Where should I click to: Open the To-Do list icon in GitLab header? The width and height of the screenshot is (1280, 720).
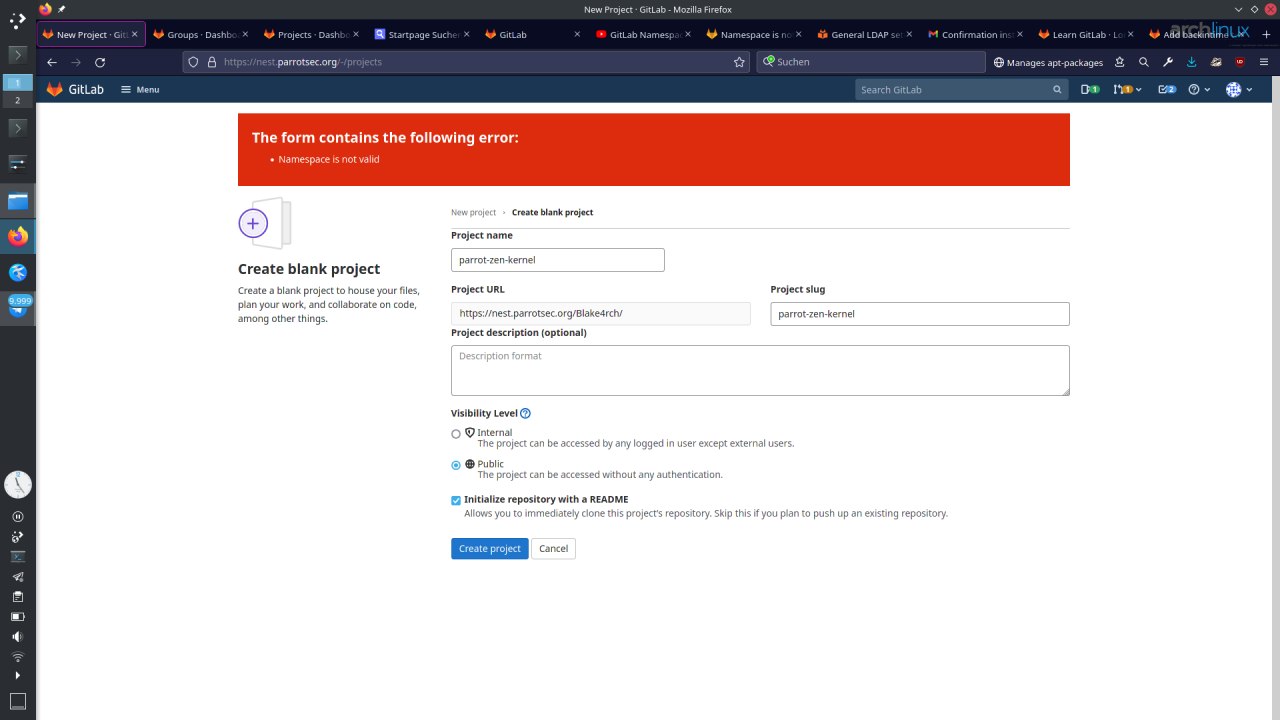point(1167,90)
